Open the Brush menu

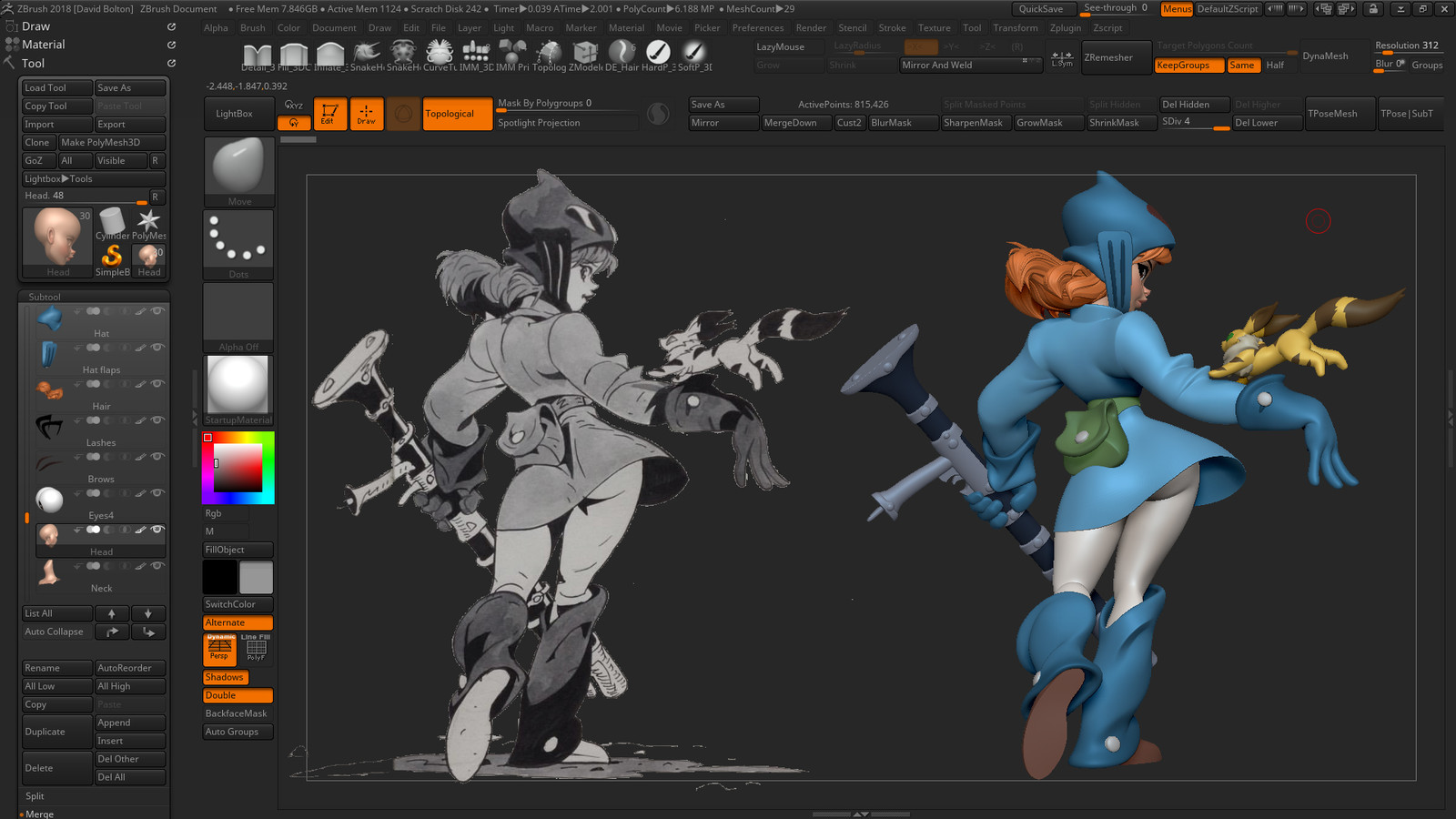click(x=252, y=28)
